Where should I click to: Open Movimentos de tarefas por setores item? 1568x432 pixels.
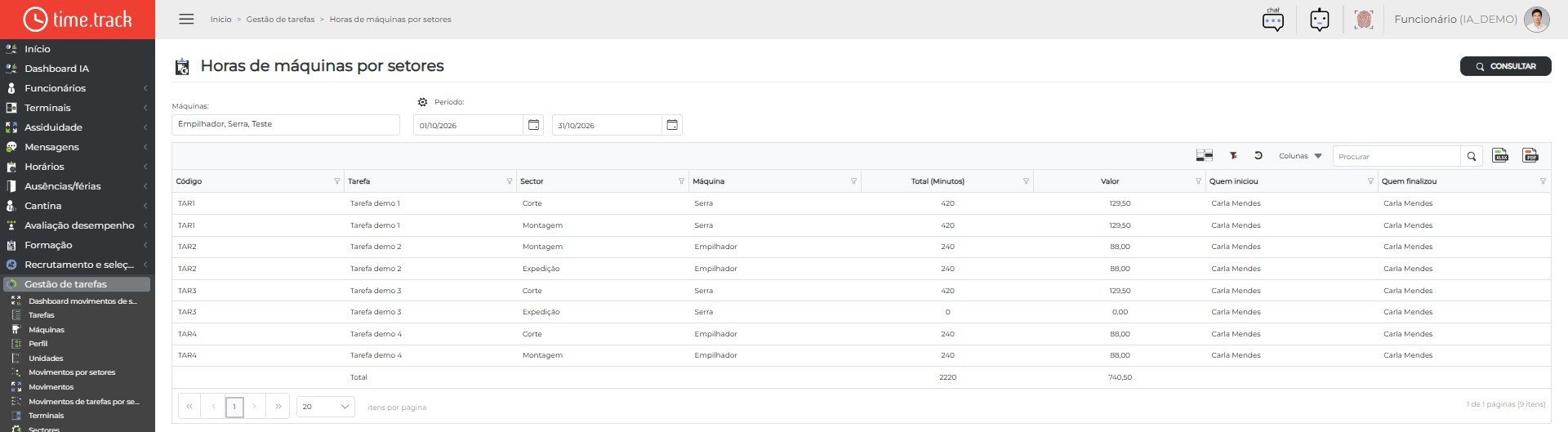click(x=83, y=402)
